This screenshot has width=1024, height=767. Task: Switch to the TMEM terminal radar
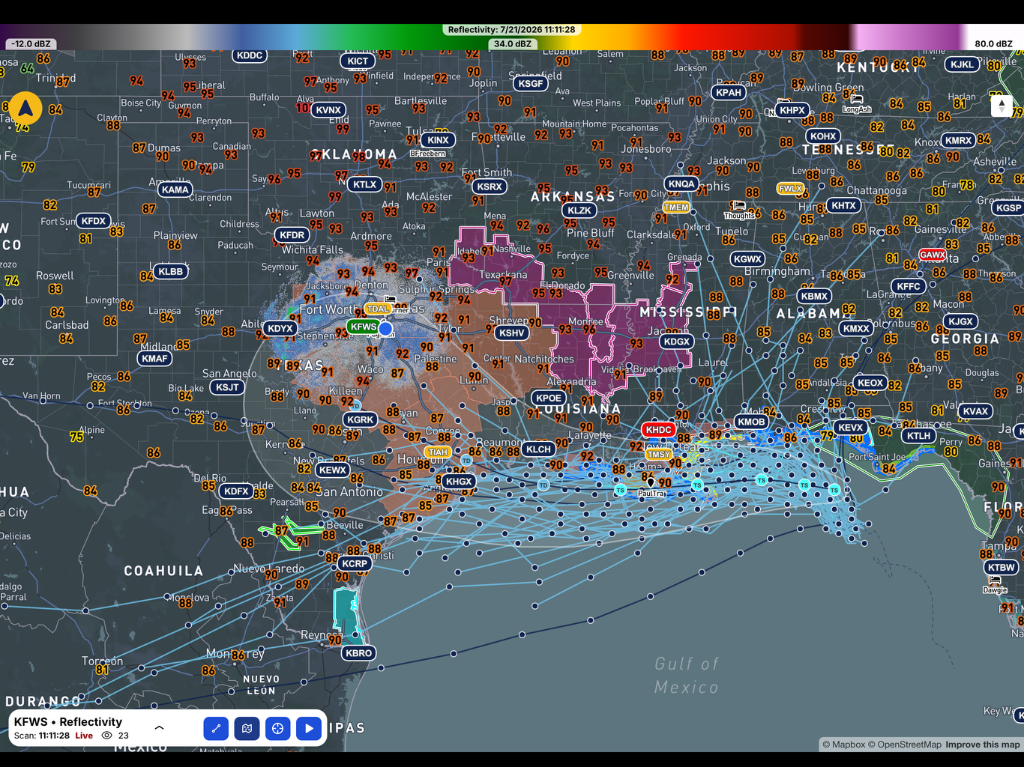[x=676, y=207]
